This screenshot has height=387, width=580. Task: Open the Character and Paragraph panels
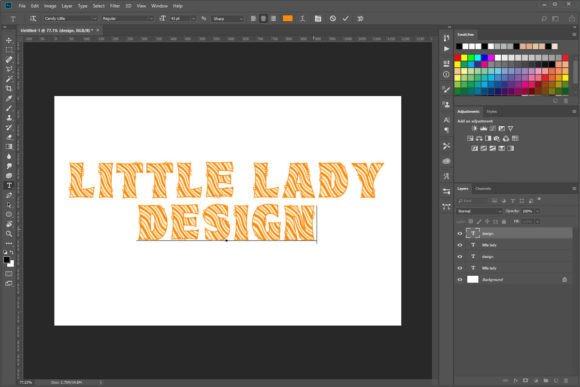click(318, 18)
